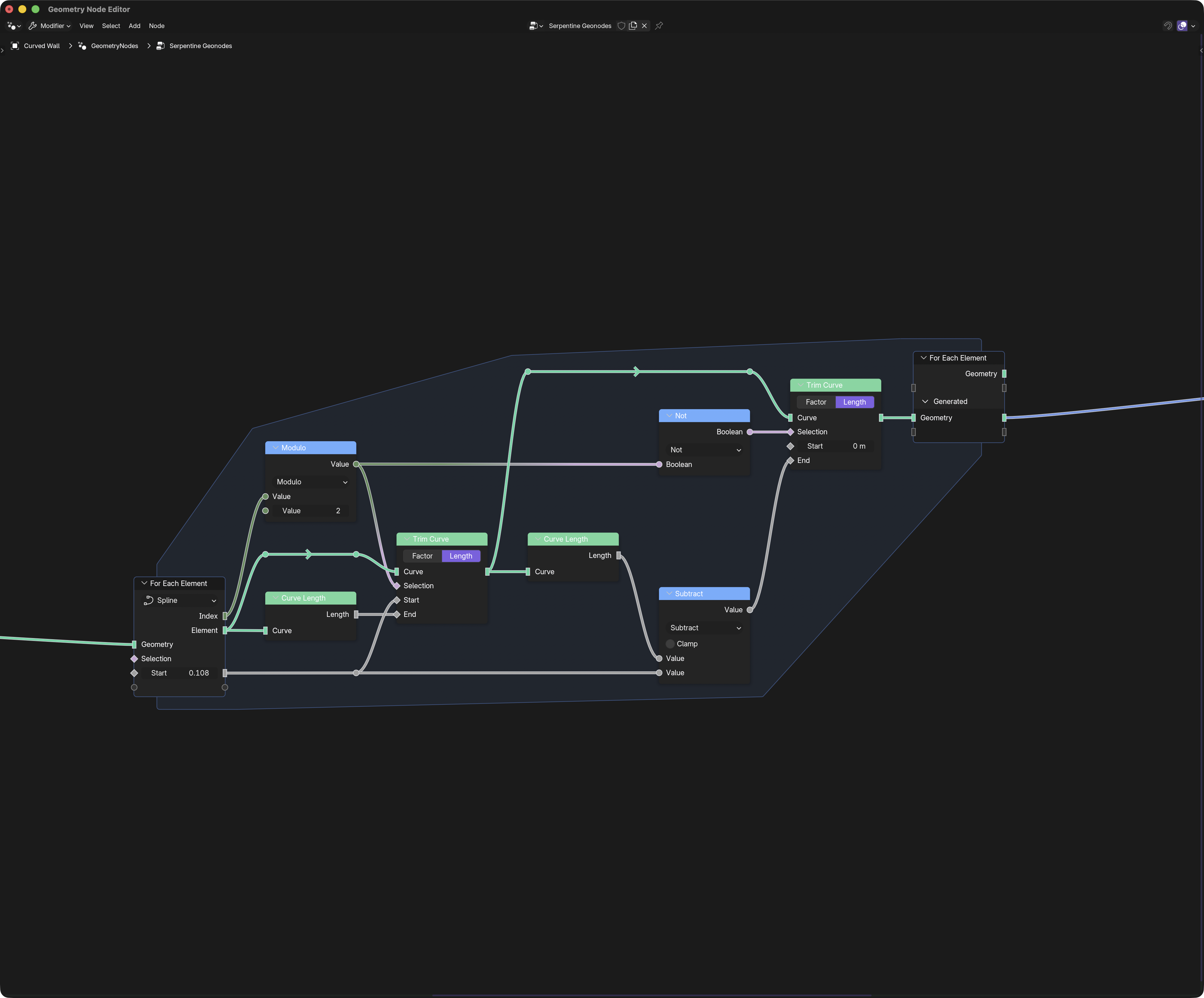Viewport: 1204px width, 998px height.
Task: Open the overlays options dropdown arrow
Action: (1193, 26)
